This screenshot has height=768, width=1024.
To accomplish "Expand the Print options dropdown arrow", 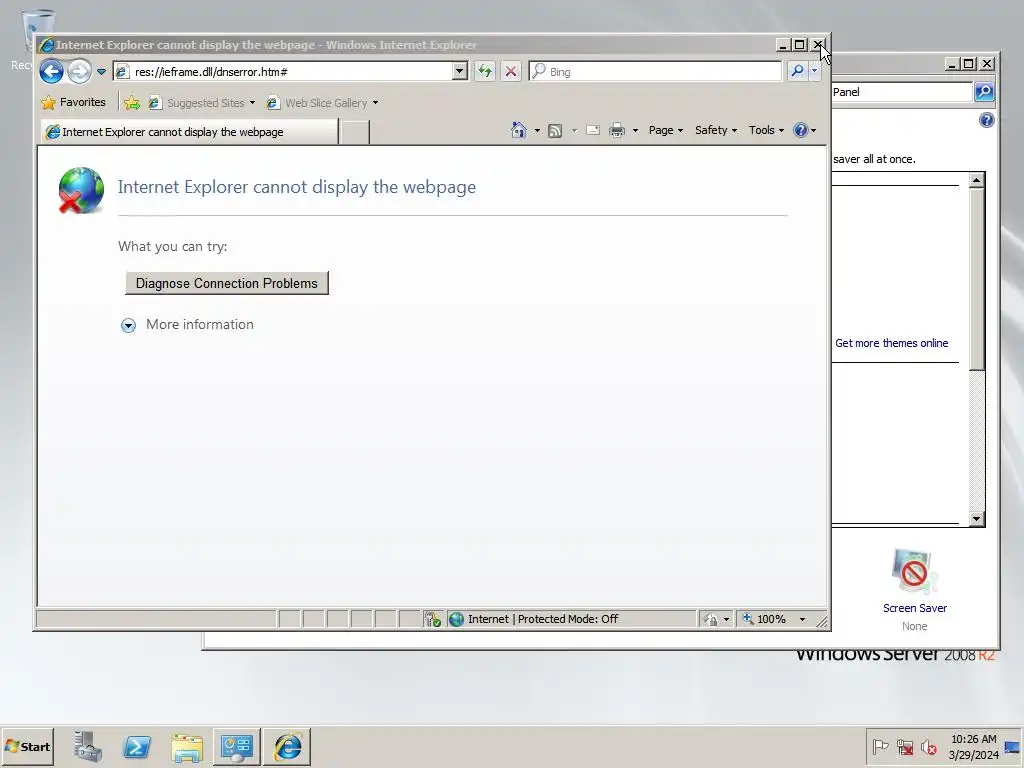I will pyautogui.click(x=635, y=131).
